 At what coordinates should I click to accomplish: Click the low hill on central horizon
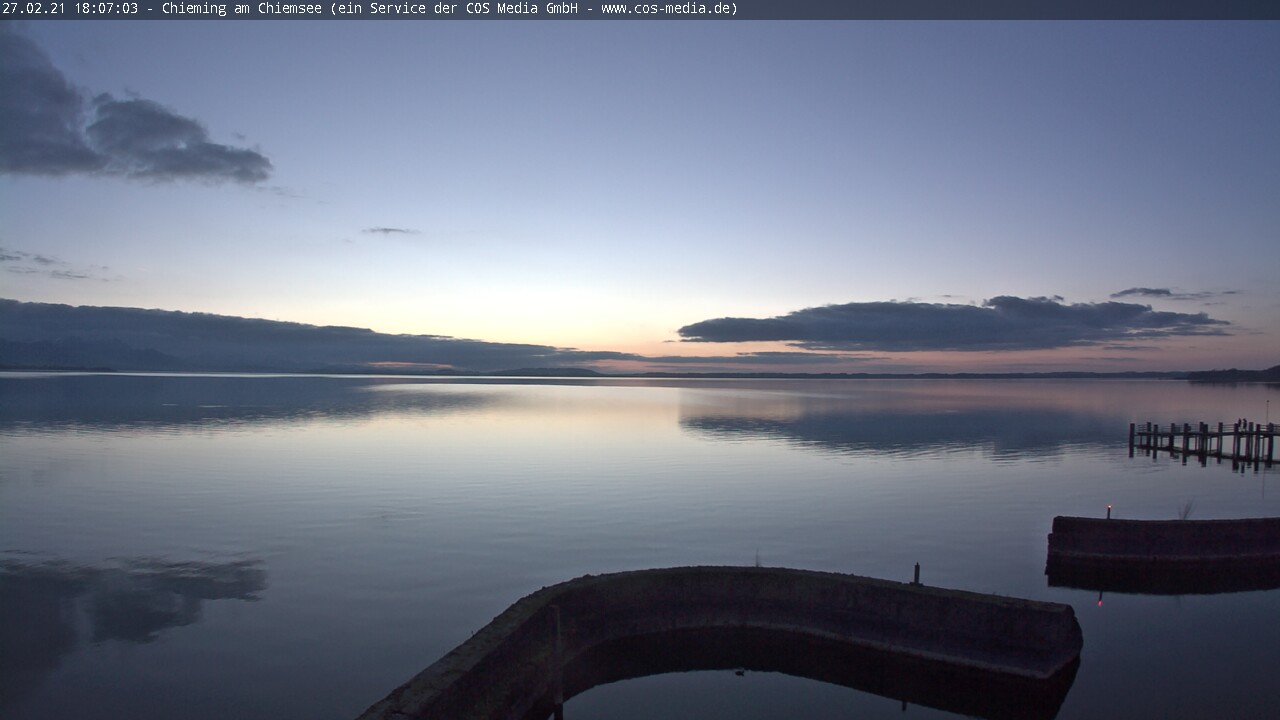[x=547, y=372]
